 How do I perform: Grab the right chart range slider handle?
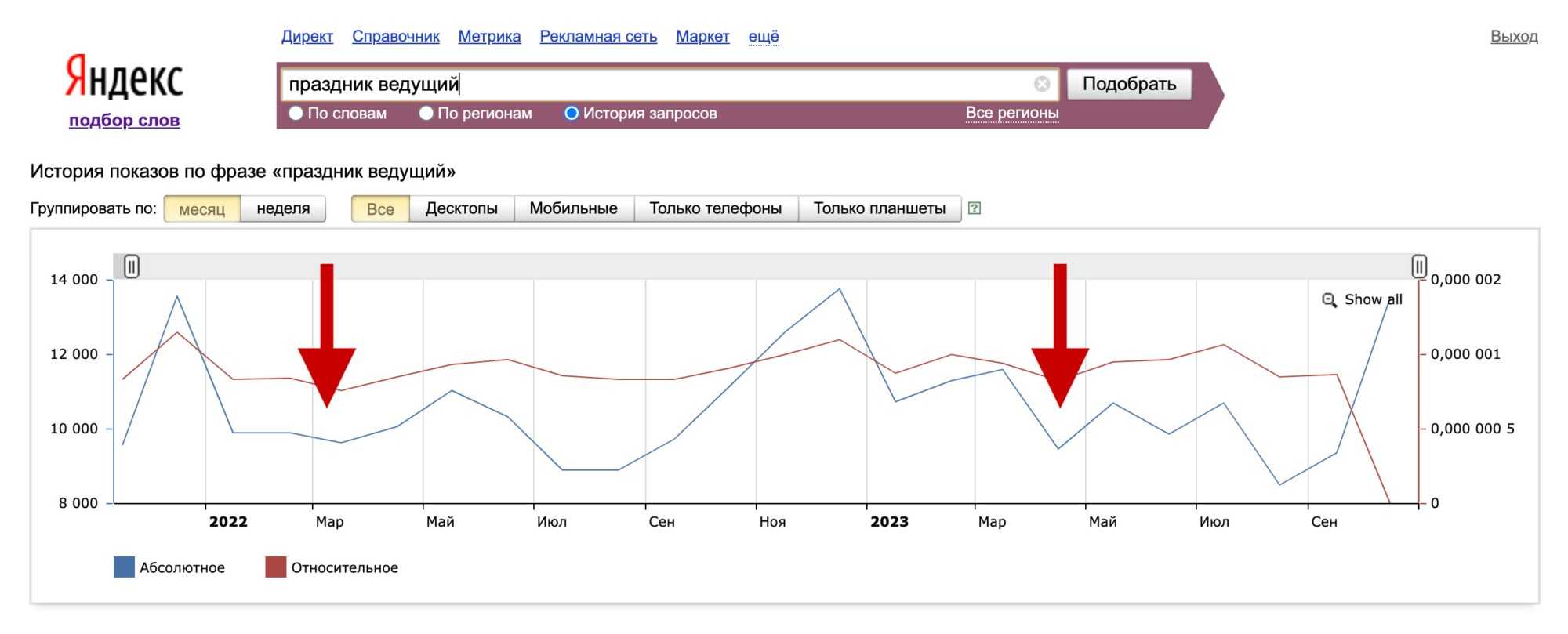1419,266
